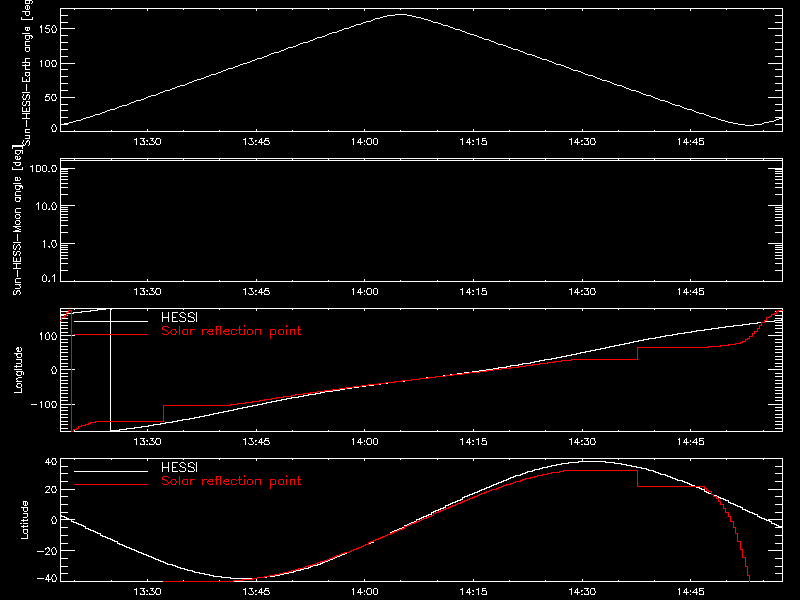The height and width of the screenshot is (600, 800).
Task: Select the 100 tick on Earth angle plot
Action: tap(47, 63)
